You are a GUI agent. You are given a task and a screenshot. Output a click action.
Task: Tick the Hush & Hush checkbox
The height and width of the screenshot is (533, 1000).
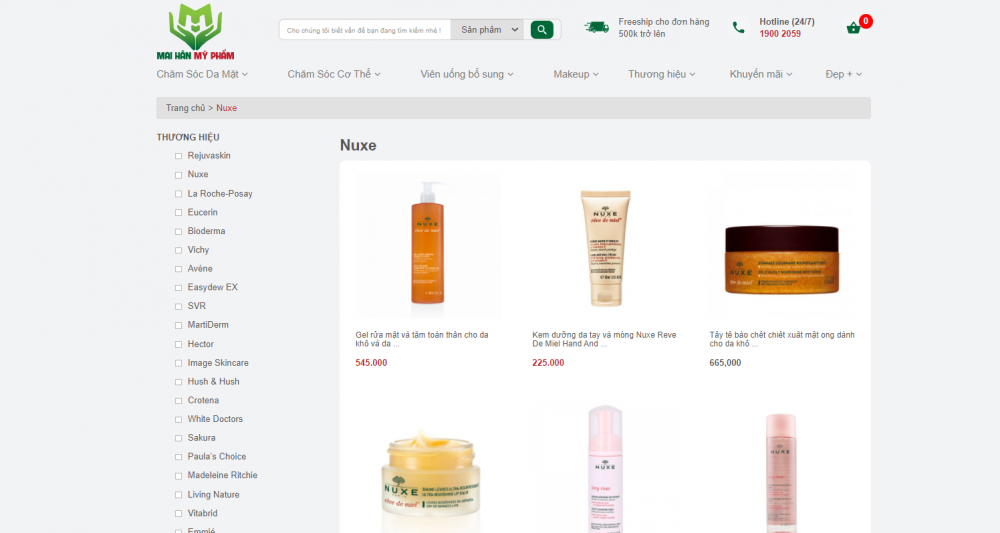click(x=179, y=382)
